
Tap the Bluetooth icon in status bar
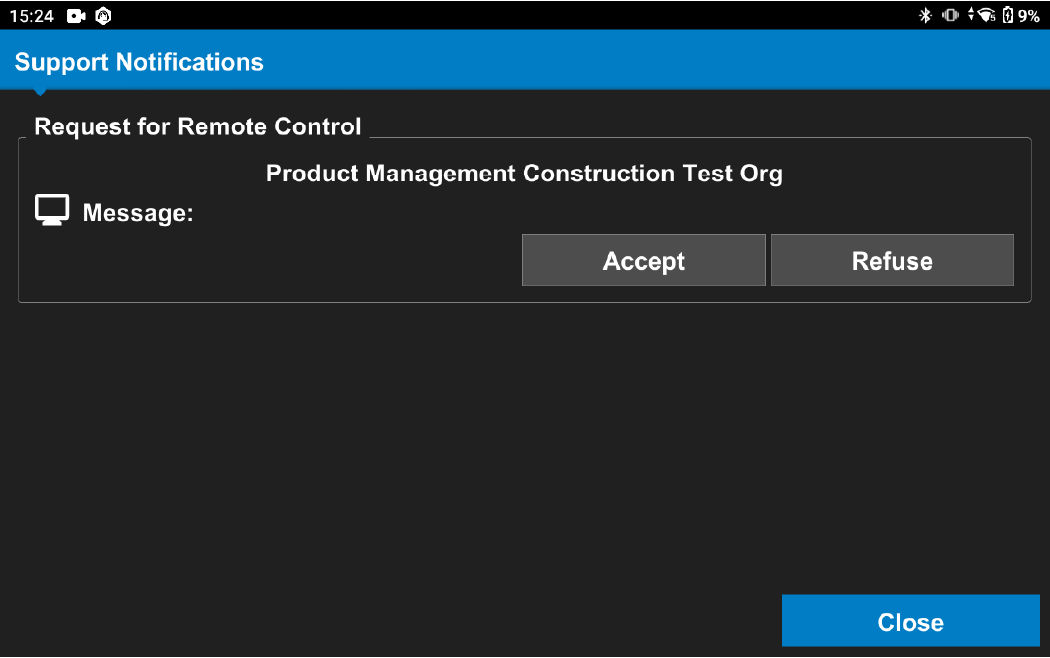[x=925, y=15]
